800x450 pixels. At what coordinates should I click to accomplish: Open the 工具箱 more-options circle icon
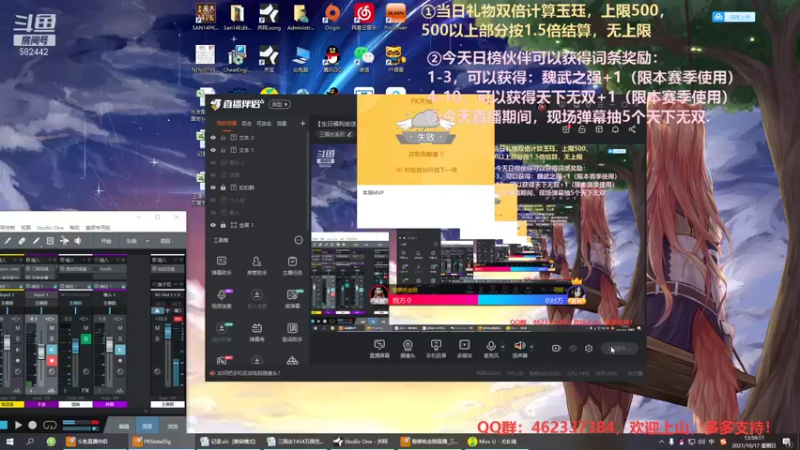tap(298, 240)
